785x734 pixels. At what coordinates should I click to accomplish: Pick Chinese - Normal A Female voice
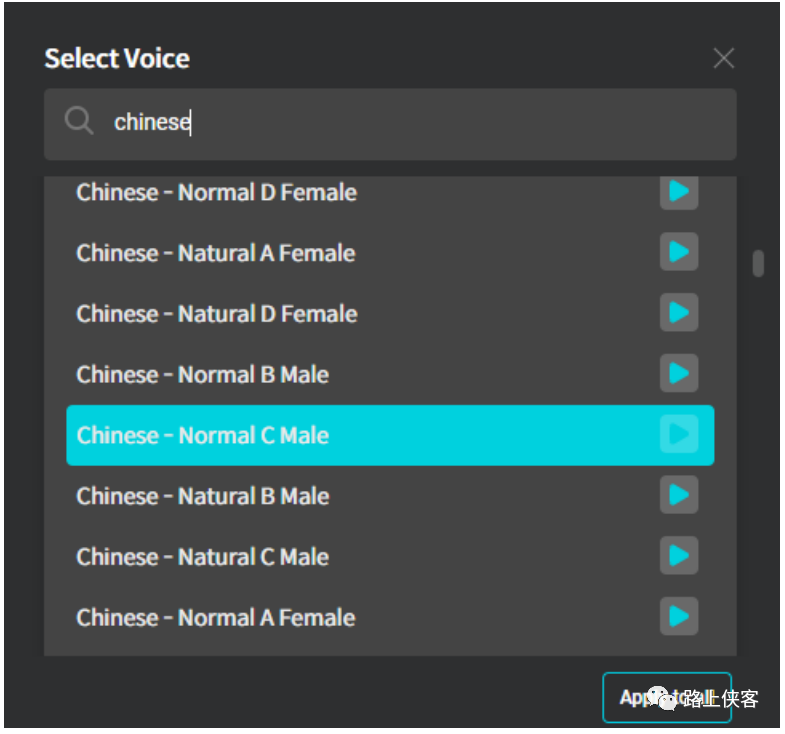[x=216, y=618]
